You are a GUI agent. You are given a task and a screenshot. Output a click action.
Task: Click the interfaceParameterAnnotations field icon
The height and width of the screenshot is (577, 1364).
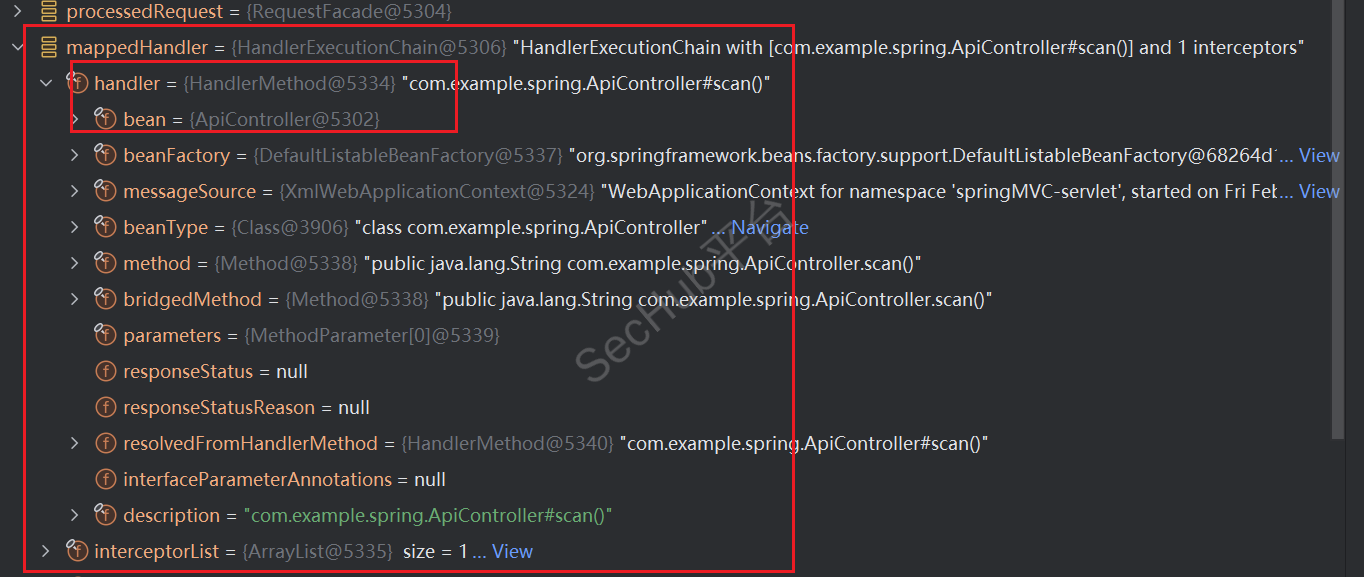click(105, 480)
